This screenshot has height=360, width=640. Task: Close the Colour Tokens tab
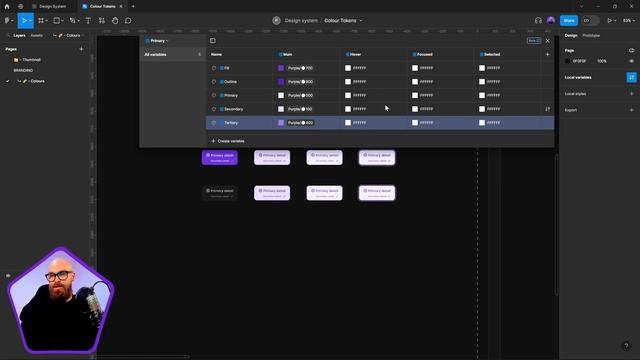pos(121,6)
